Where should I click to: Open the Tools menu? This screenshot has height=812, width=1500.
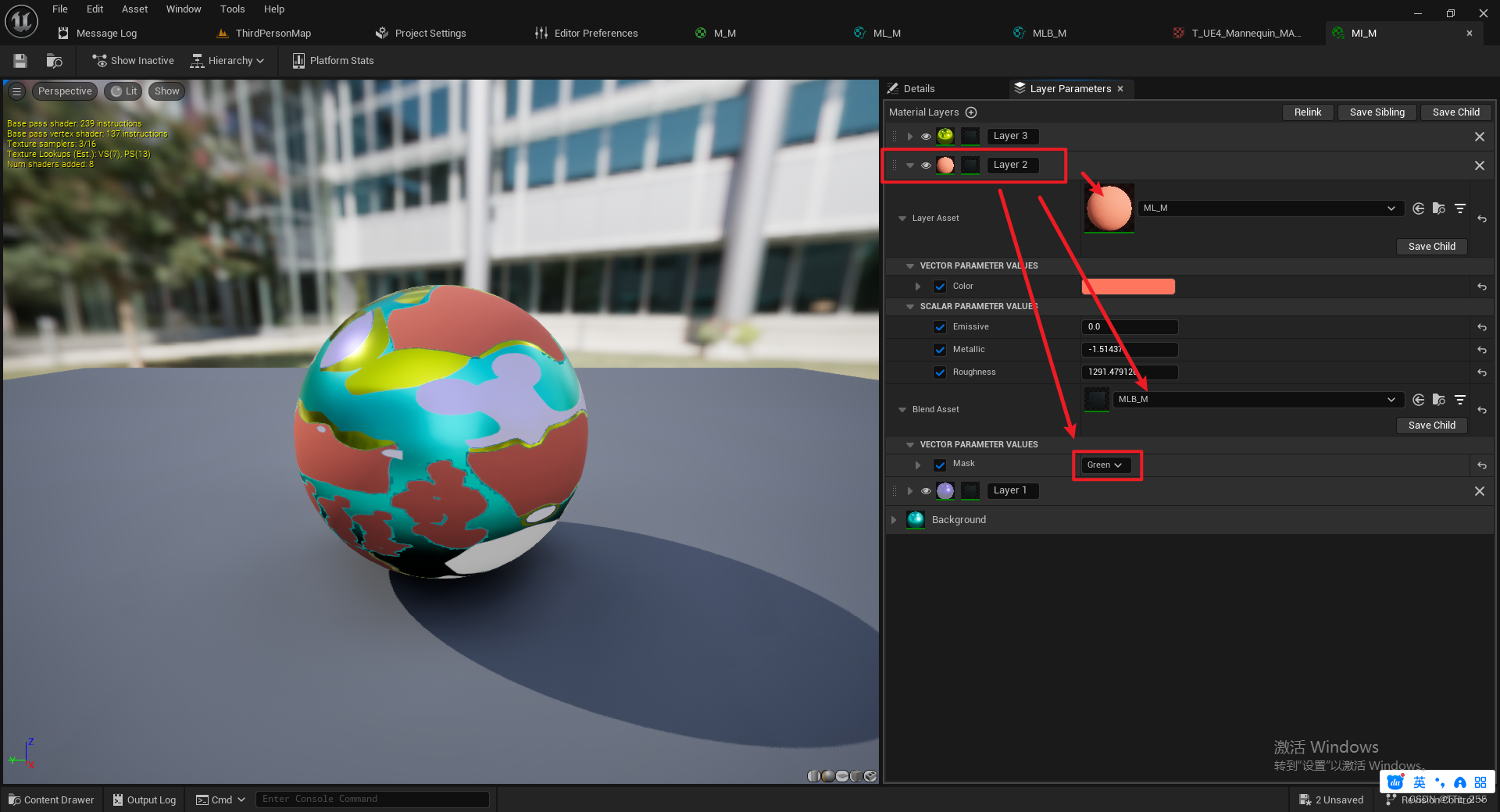pos(232,9)
